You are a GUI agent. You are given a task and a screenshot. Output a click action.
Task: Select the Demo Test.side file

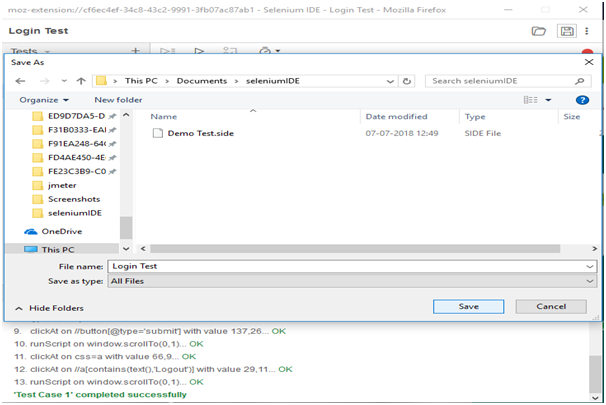pyautogui.click(x=200, y=134)
